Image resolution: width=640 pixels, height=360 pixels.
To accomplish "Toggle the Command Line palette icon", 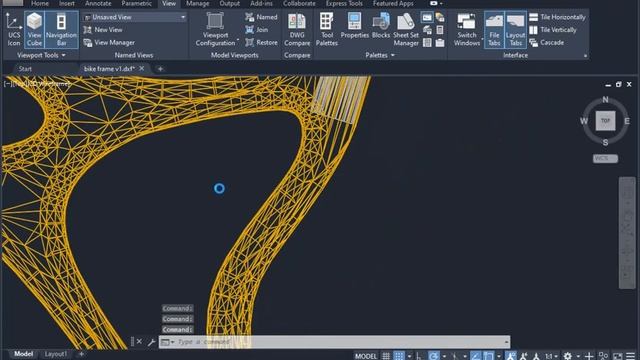I will (x=427, y=17).
